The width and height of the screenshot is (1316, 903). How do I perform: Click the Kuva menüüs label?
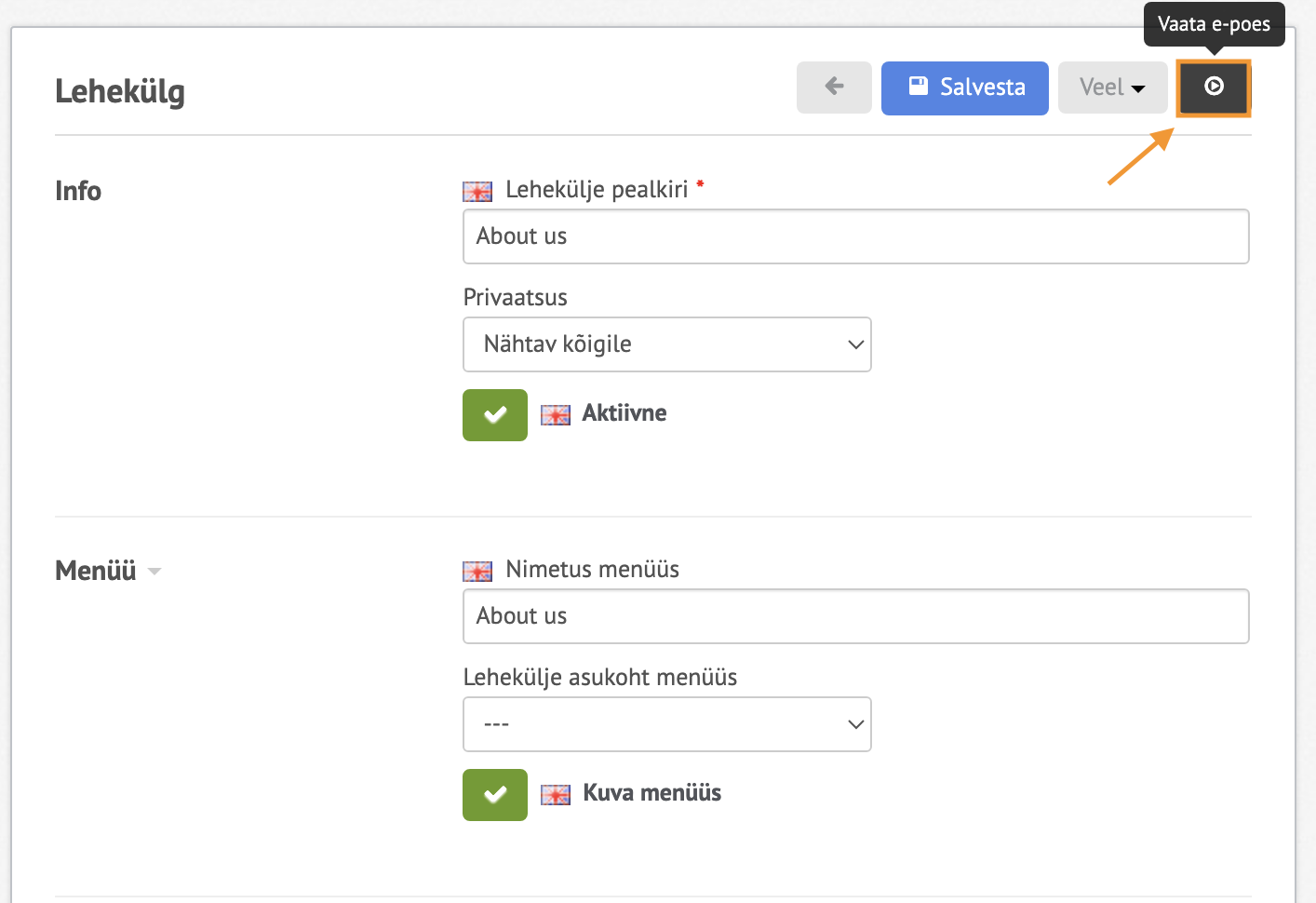(651, 793)
